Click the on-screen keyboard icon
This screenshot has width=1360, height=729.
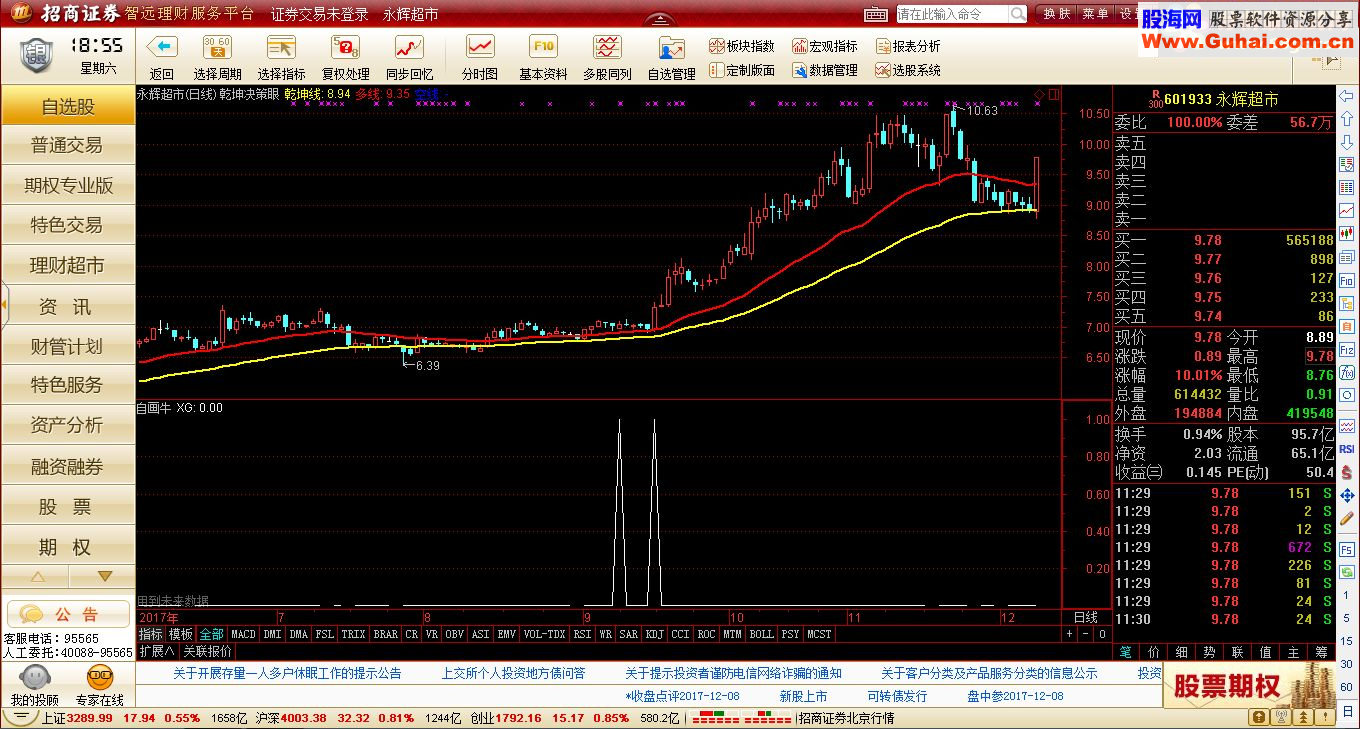click(875, 14)
